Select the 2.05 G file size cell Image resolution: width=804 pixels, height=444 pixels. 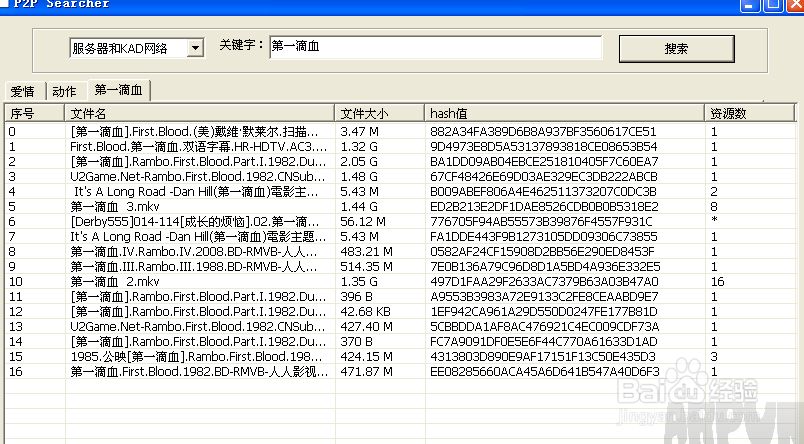[359, 162]
